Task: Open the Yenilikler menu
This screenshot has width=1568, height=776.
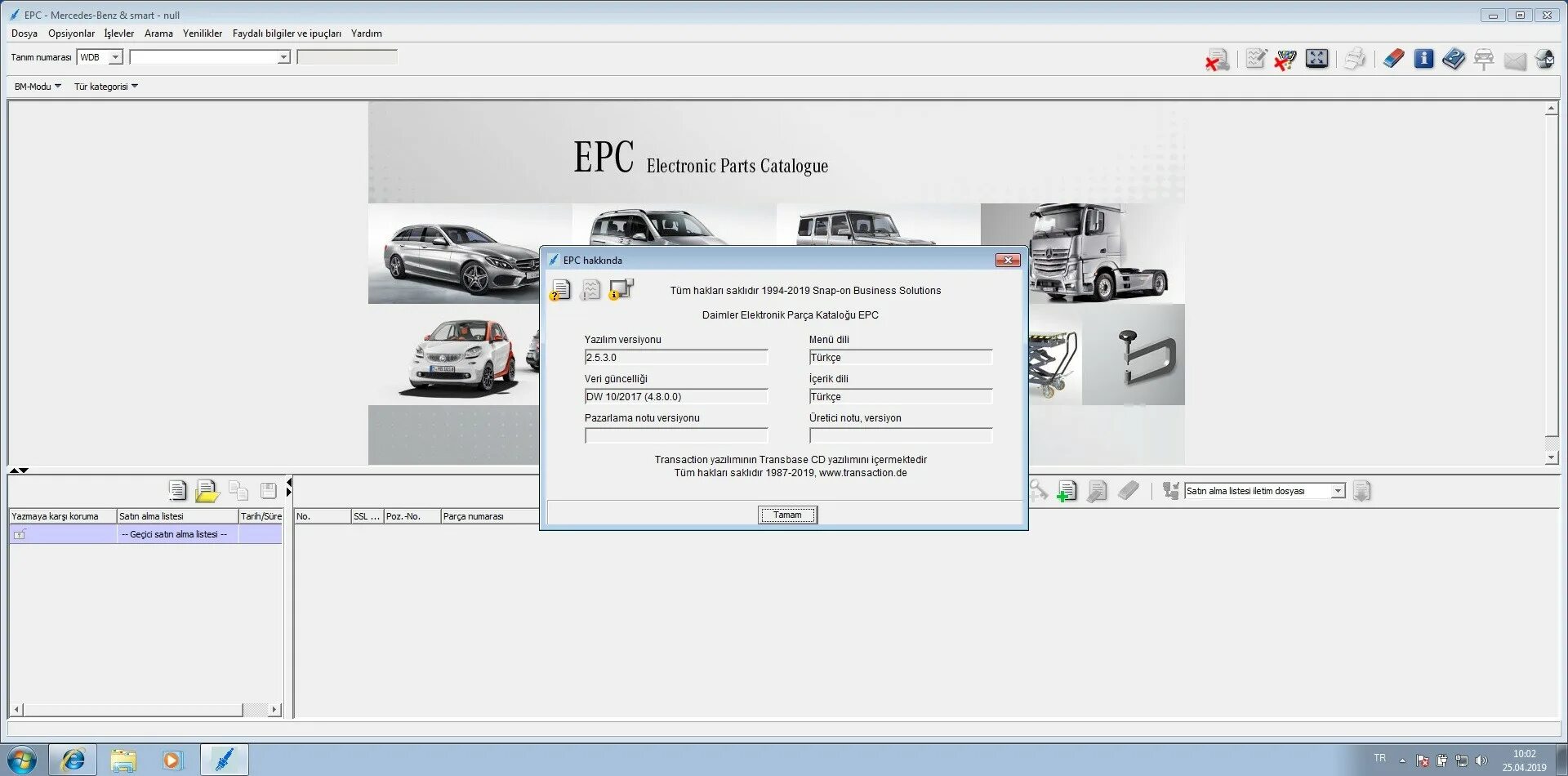Action: (x=203, y=33)
